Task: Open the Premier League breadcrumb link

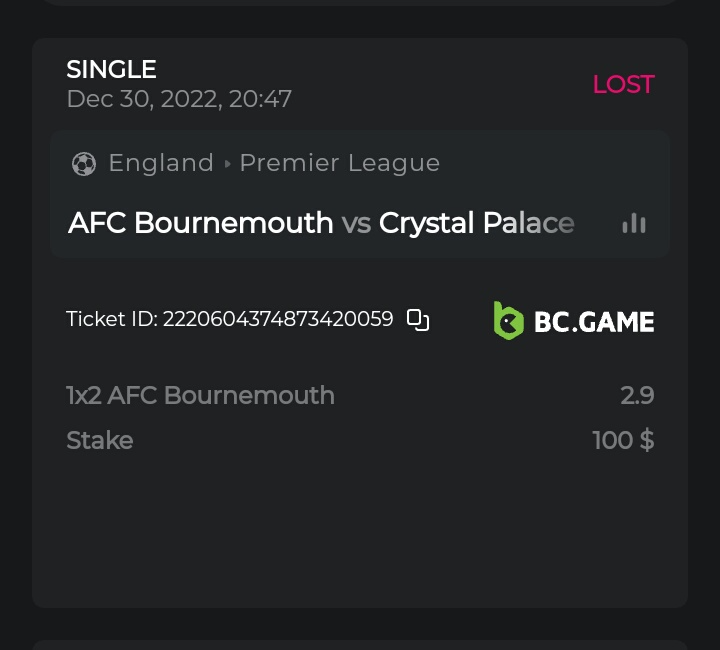Action: 340,163
